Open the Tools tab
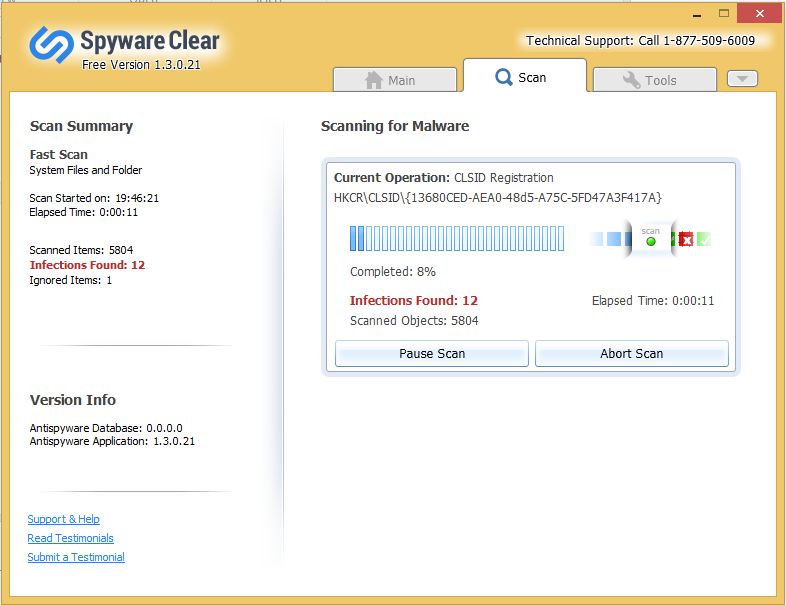This screenshot has height=605, width=786. 655,80
